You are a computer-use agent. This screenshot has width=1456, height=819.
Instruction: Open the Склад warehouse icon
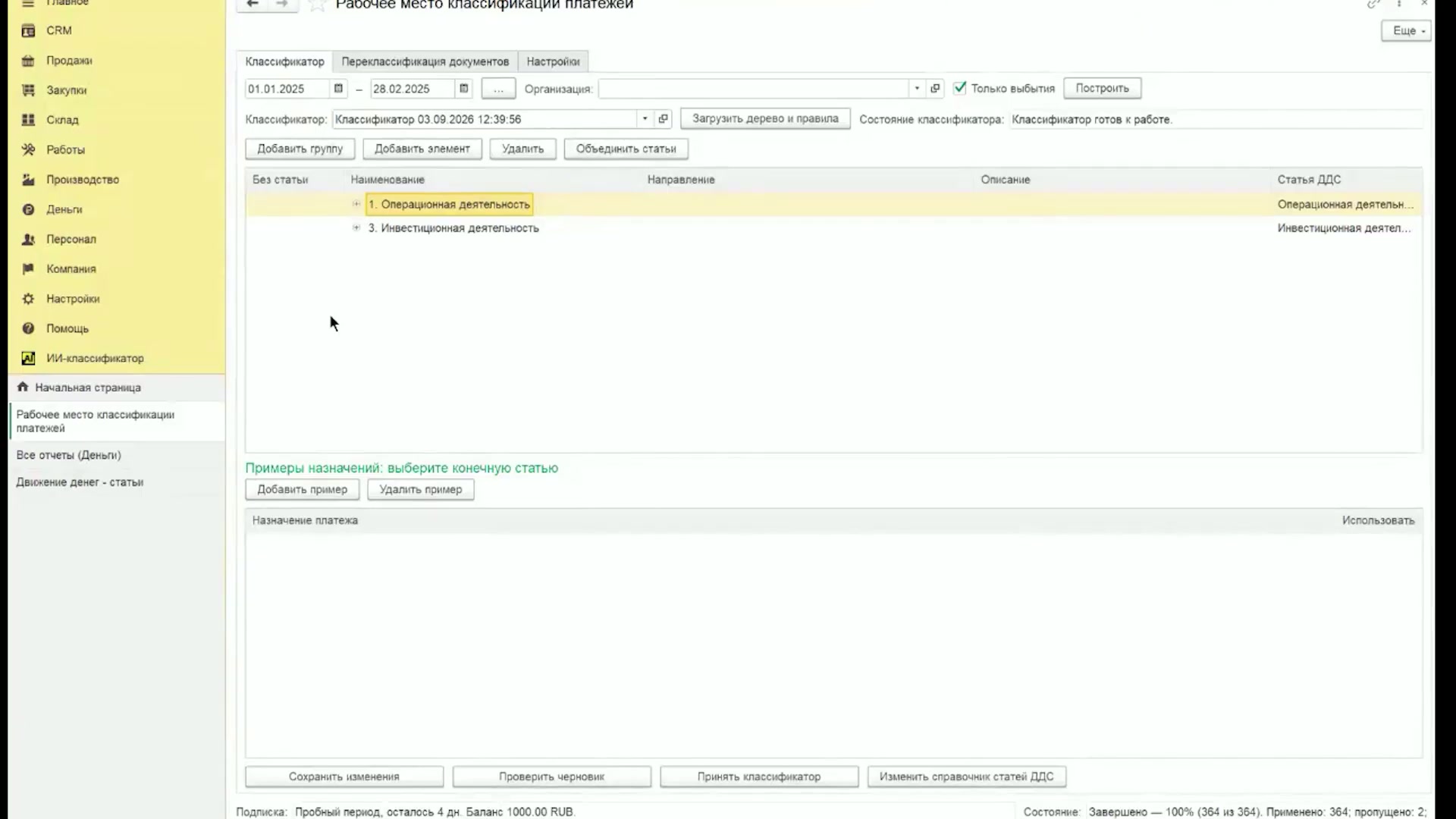pyautogui.click(x=28, y=120)
